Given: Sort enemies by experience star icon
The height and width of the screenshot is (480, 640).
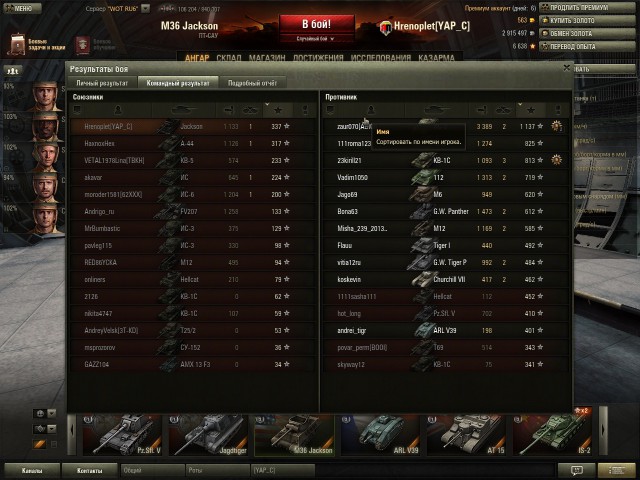Looking at the screenshot, I should click(531, 110).
